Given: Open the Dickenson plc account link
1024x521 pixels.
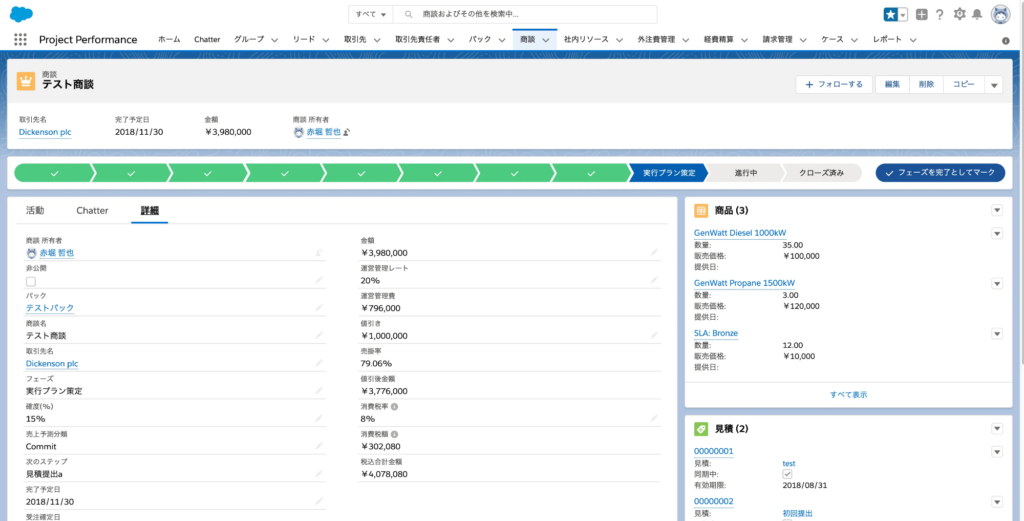Looking at the screenshot, I should click(x=45, y=132).
